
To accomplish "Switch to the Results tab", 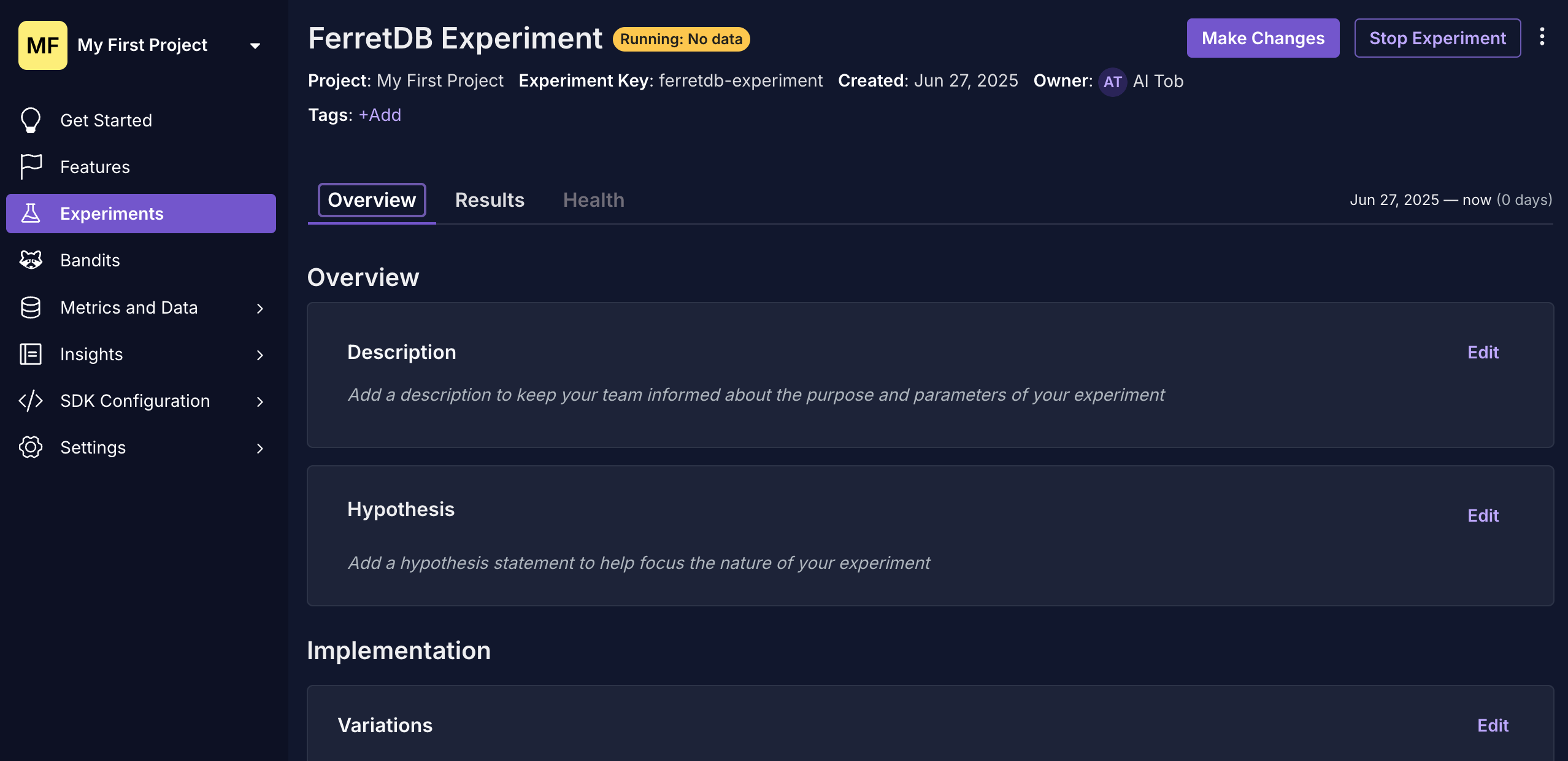I will pyautogui.click(x=490, y=200).
